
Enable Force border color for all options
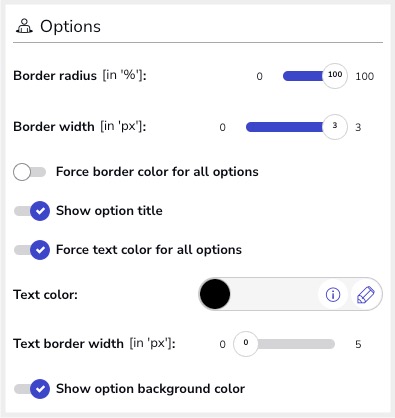point(30,172)
